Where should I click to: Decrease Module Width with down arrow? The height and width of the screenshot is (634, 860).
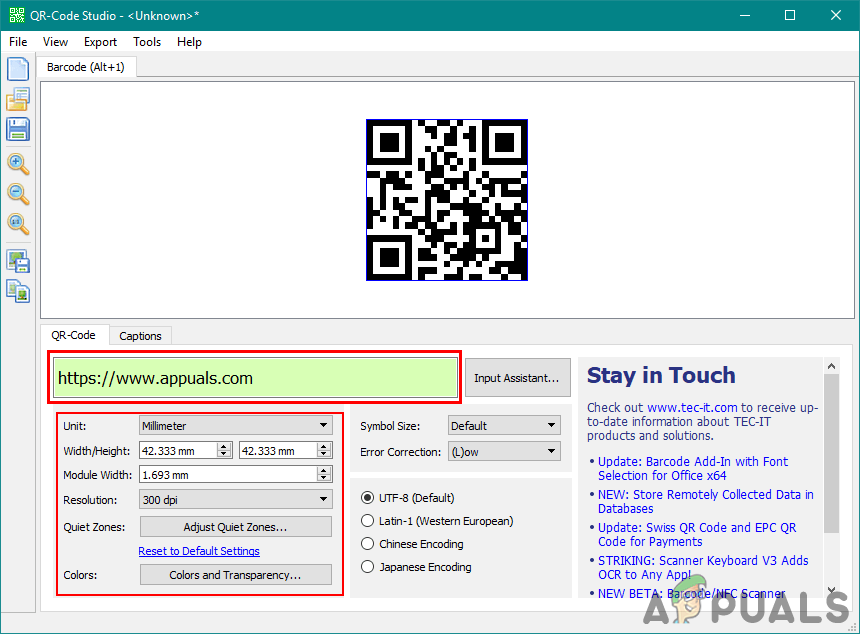point(324,478)
